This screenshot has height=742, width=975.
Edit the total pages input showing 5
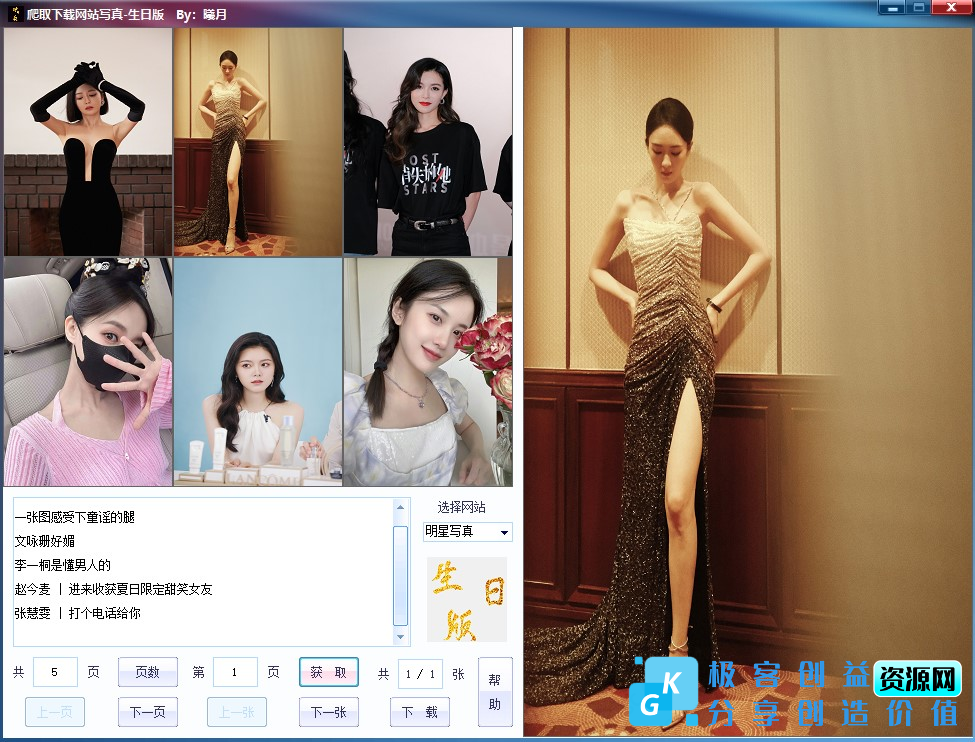coord(55,672)
